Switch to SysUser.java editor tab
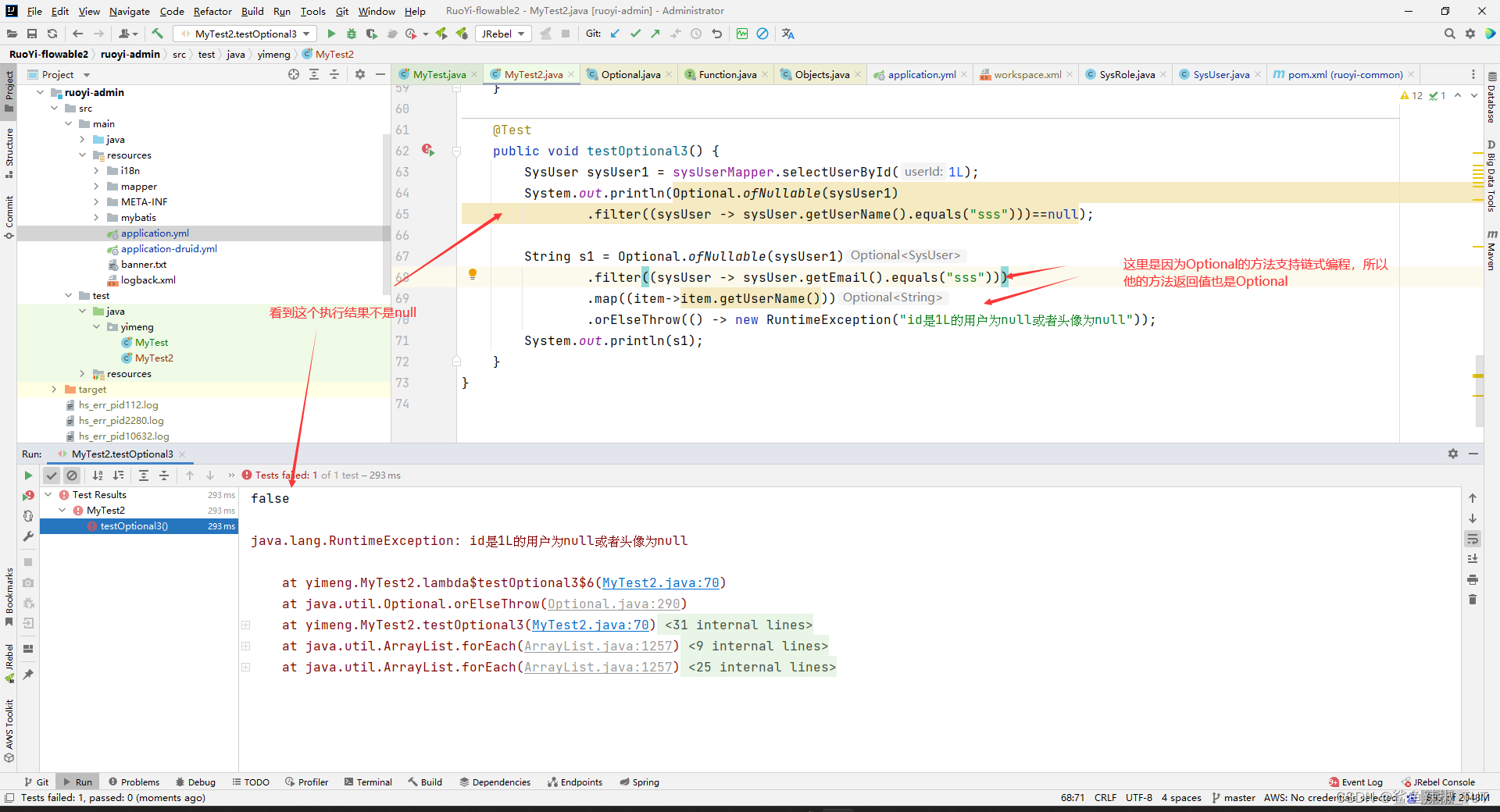This screenshot has height=812, width=1500. (x=1220, y=74)
